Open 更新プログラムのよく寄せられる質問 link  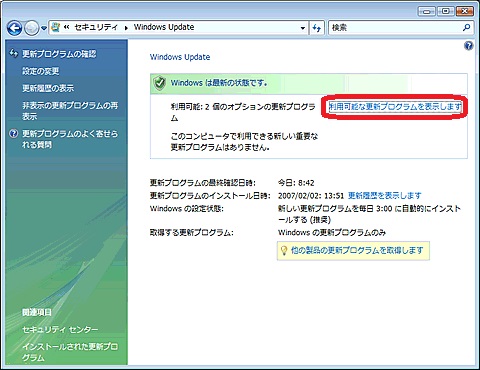70,139
